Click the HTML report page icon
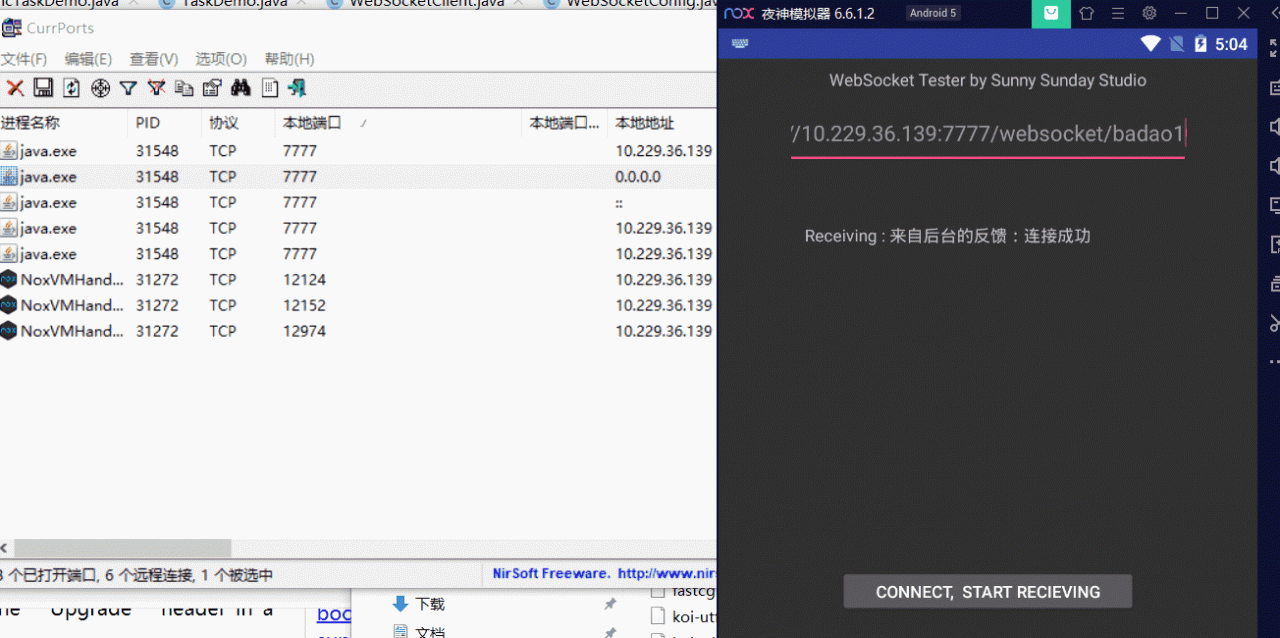 click(x=269, y=88)
